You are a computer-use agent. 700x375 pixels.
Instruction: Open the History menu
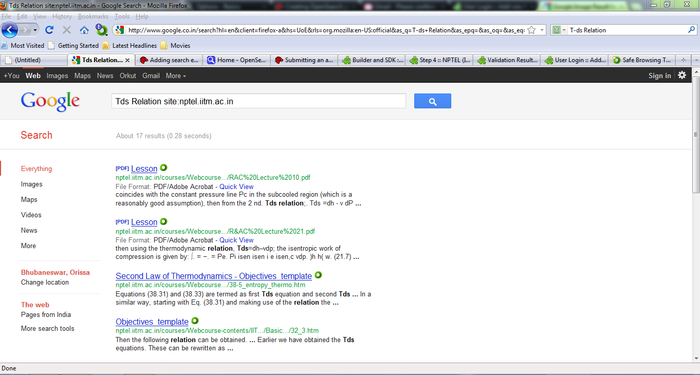[x=62, y=17]
